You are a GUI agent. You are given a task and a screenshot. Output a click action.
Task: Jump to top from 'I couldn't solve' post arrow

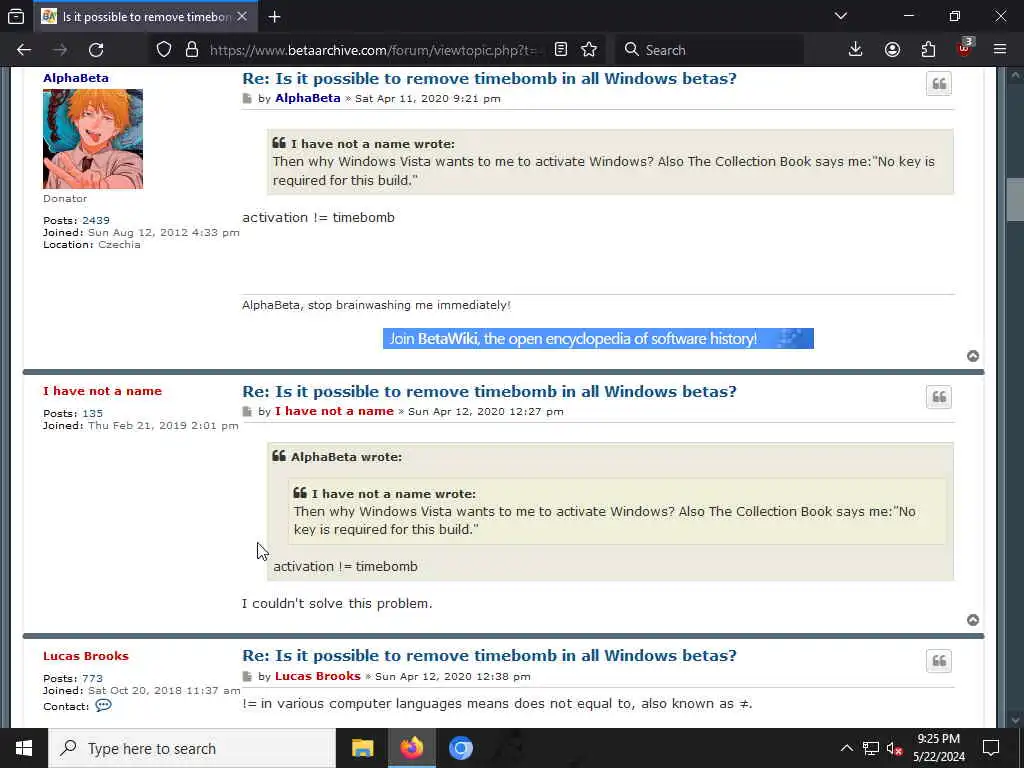click(972, 620)
